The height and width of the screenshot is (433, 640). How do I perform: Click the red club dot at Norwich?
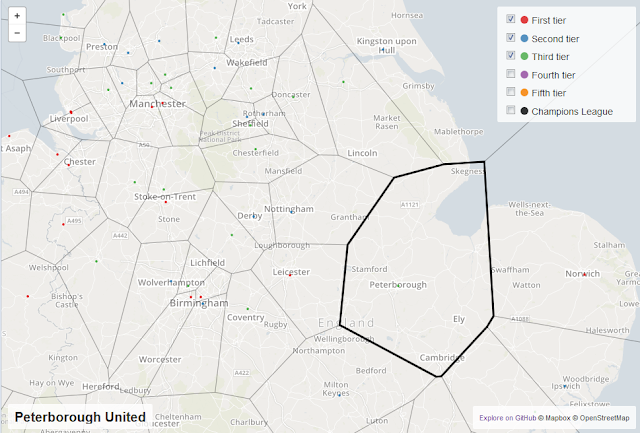[584, 275]
